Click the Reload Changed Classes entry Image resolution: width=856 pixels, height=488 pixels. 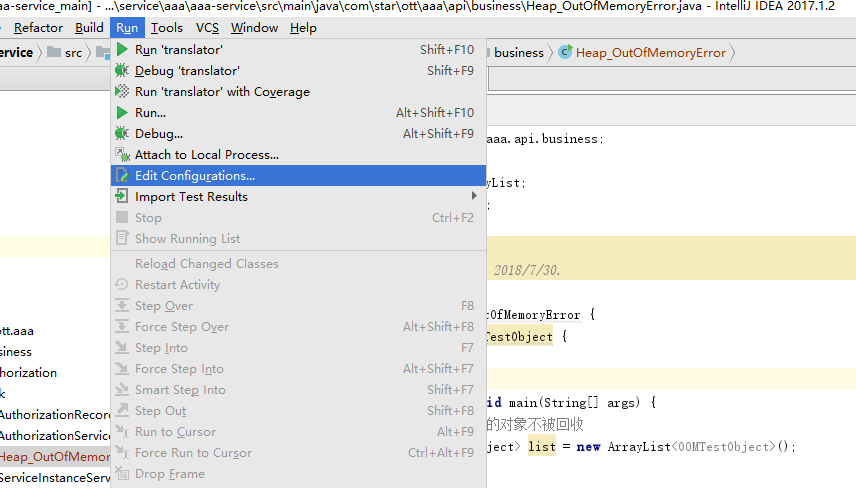298,264
